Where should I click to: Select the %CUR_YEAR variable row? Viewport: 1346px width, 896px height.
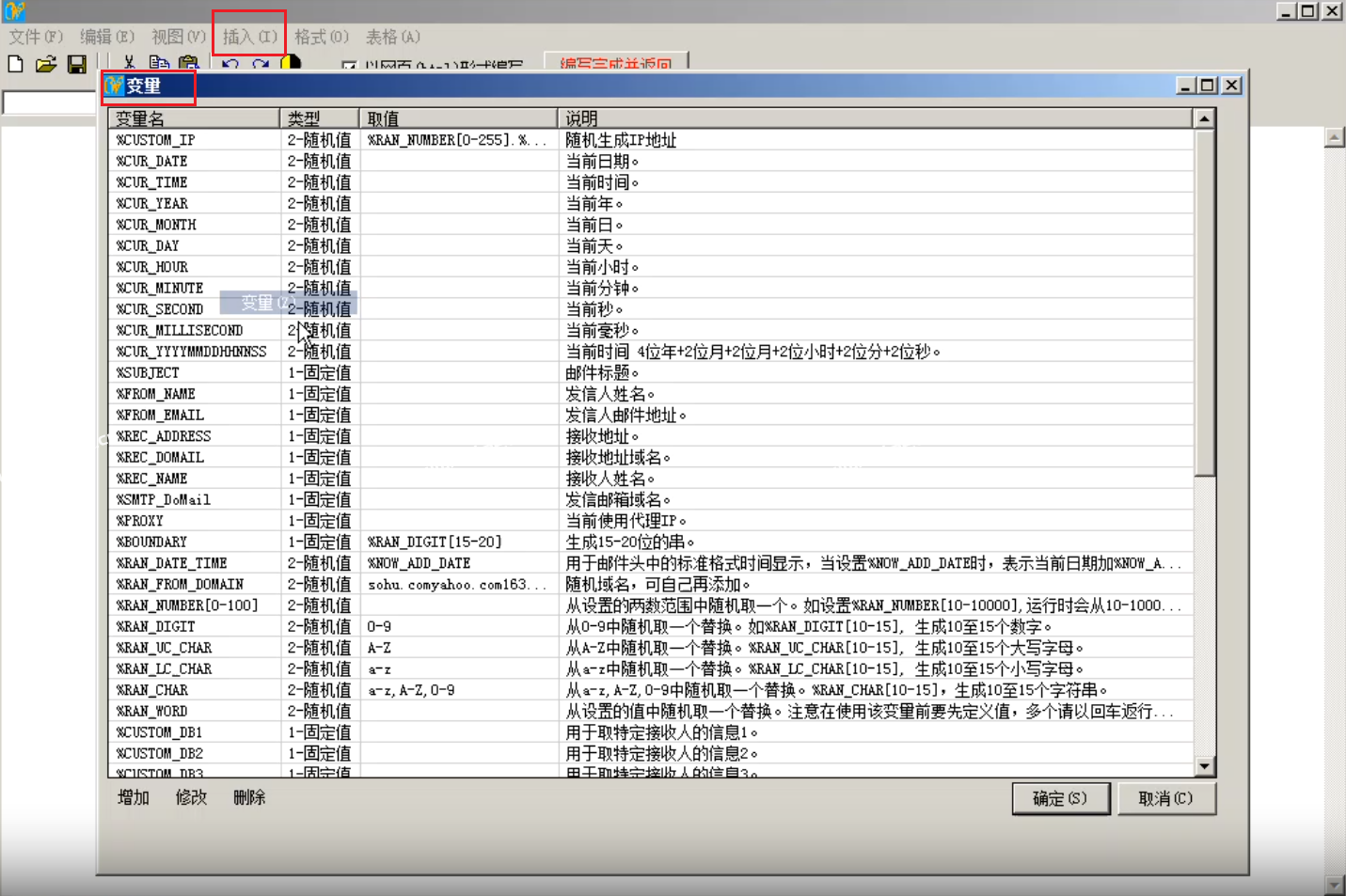[x=651, y=204]
